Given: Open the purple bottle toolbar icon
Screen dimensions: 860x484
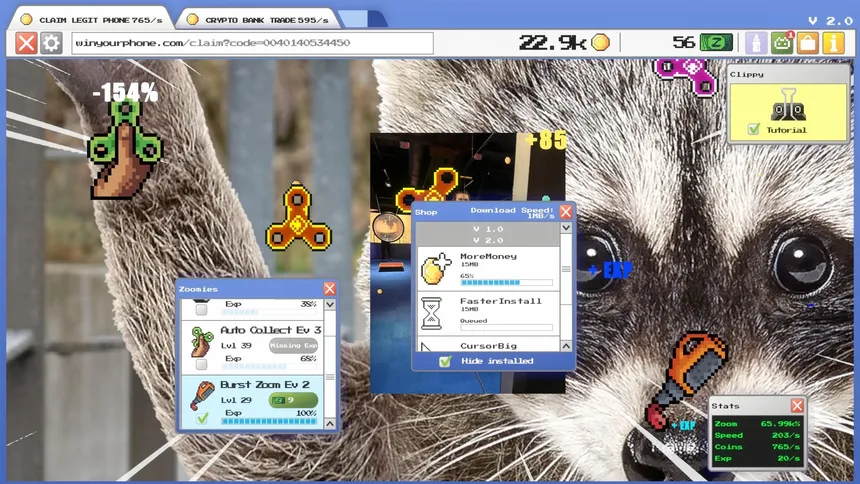Looking at the screenshot, I should 756,43.
